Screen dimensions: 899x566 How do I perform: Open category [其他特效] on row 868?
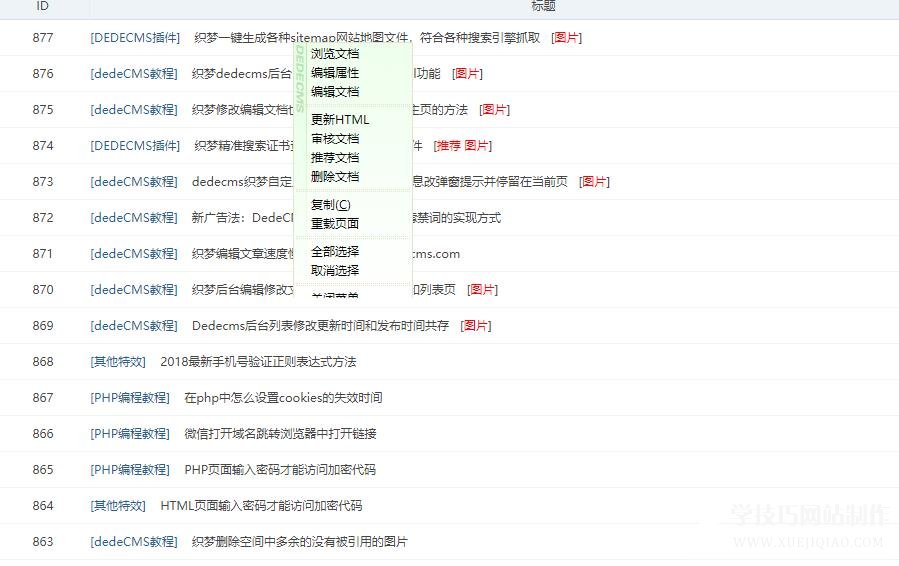pyautogui.click(x=118, y=362)
